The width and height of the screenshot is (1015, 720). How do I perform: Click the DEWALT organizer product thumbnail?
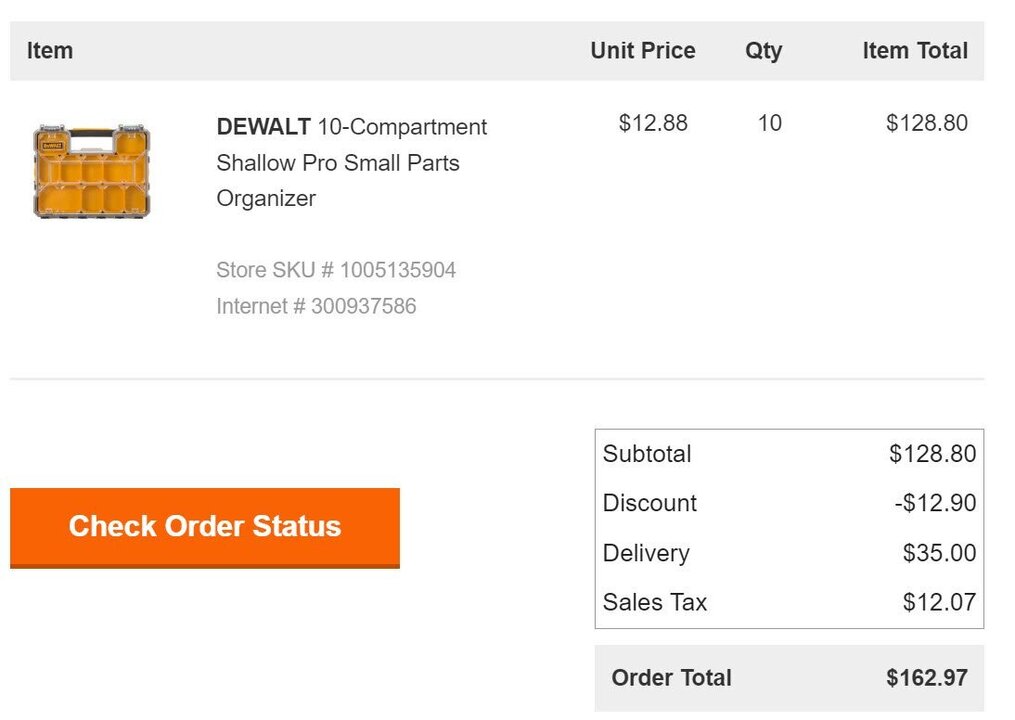[92, 171]
